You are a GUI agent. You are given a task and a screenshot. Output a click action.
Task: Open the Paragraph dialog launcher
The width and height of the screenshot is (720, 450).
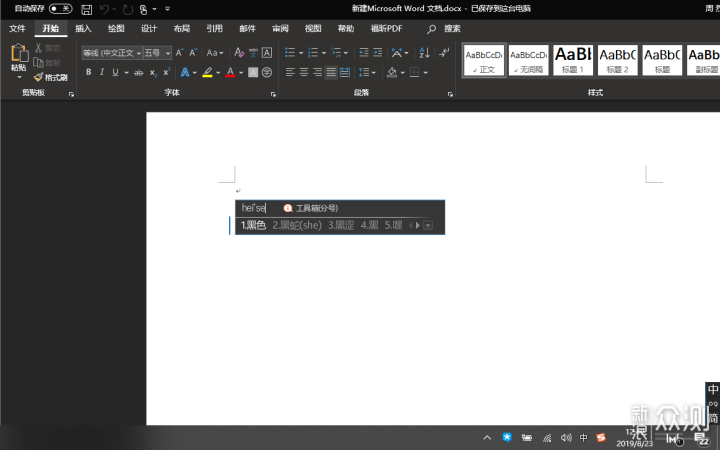[450, 94]
